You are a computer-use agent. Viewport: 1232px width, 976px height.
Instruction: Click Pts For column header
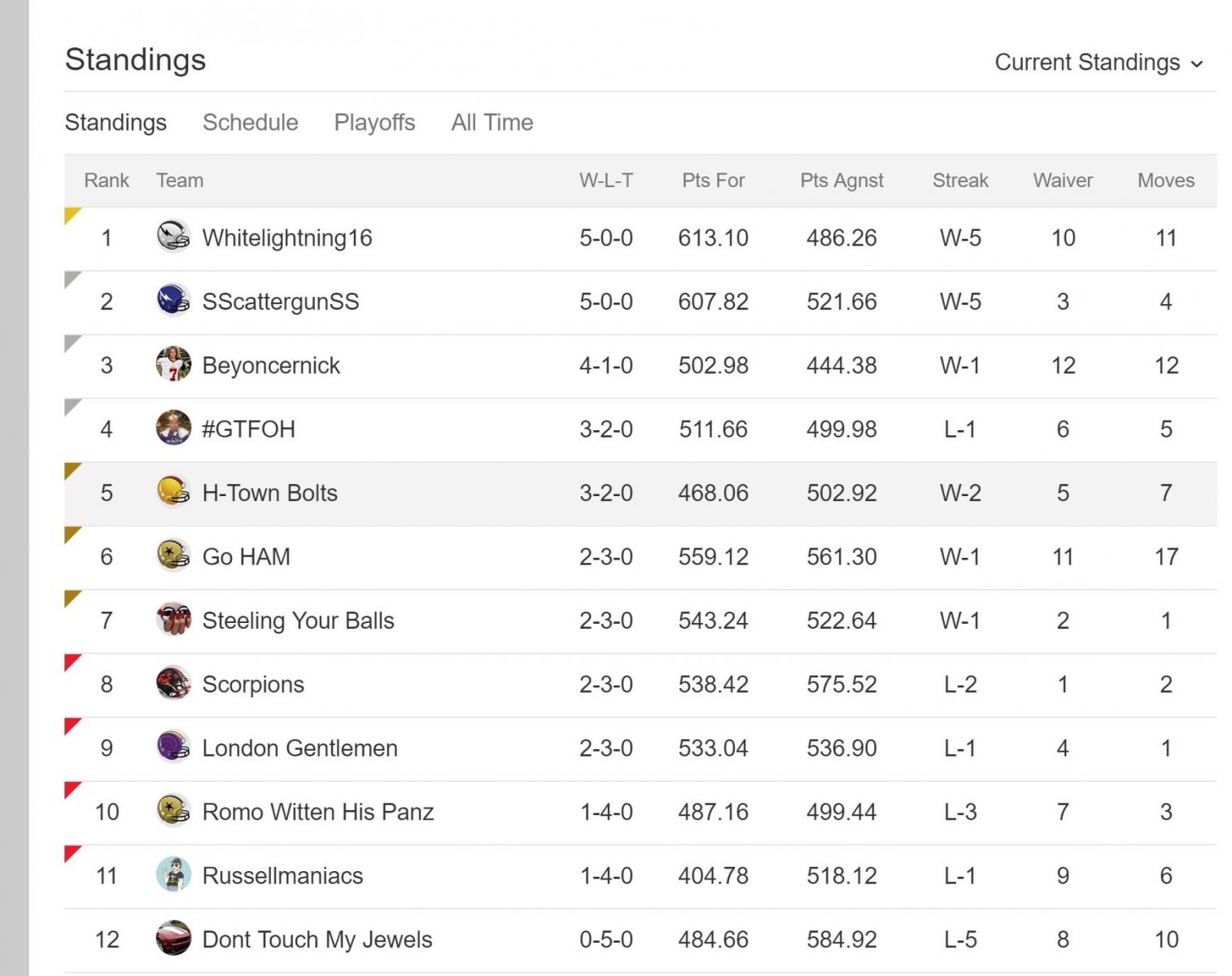[x=713, y=181]
